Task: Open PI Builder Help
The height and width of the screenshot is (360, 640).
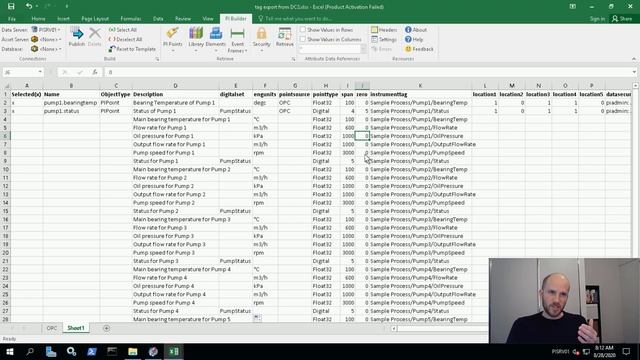Action: (414, 40)
